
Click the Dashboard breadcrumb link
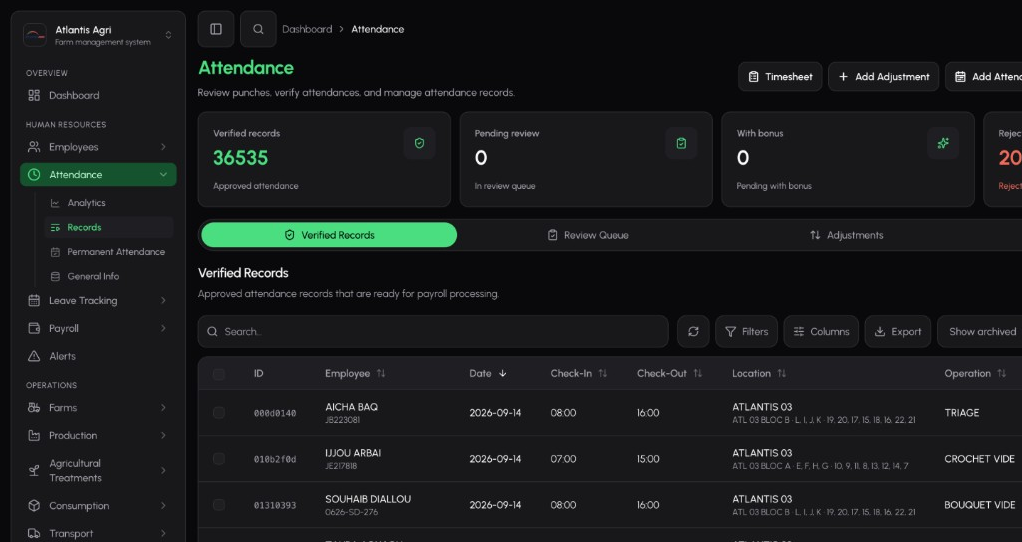pyautogui.click(x=307, y=29)
